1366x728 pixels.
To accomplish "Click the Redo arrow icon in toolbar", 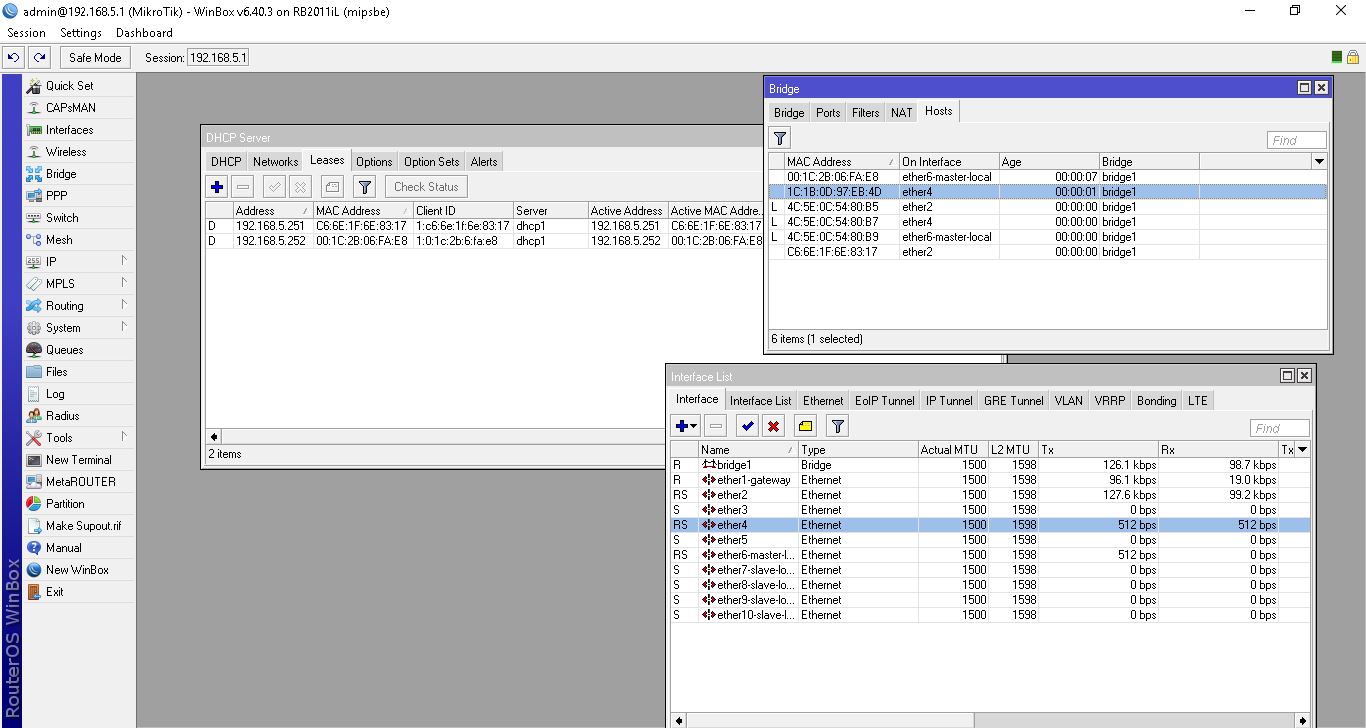I will click(x=39, y=57).
